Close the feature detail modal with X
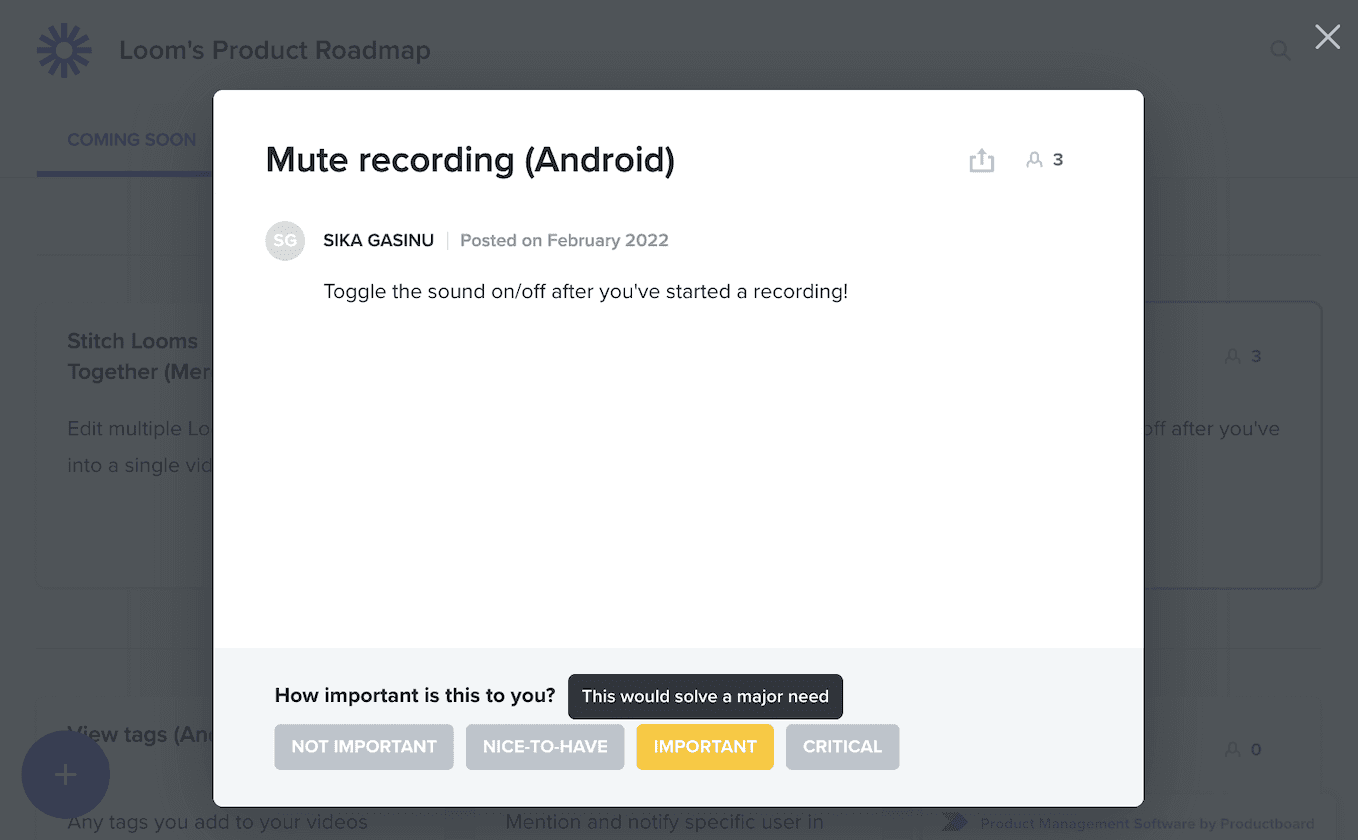This screenshot has width=1358, height=840. [1327, 38]
